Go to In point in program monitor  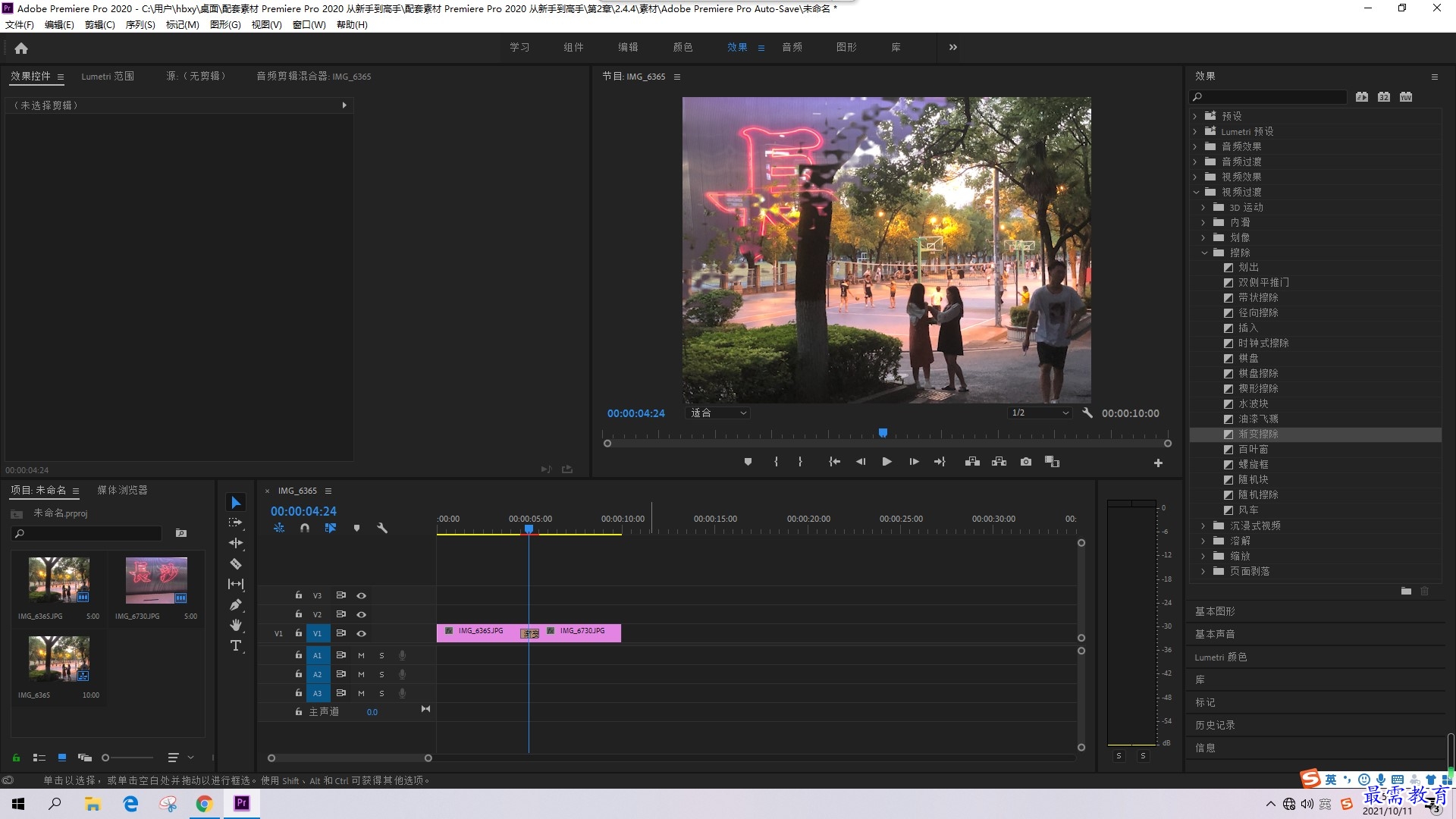(834, 462)
